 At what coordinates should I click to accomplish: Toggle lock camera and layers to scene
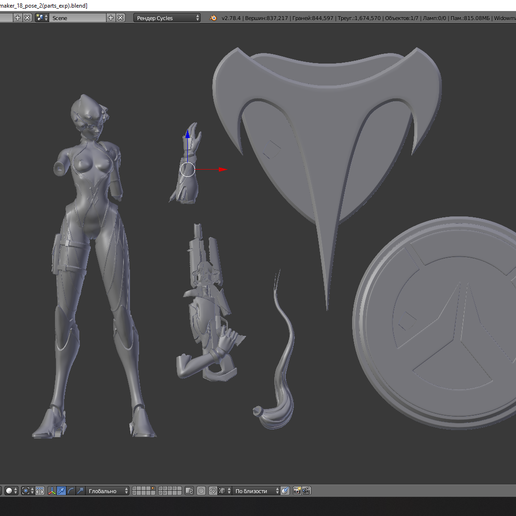pyautogui.click(x=189, y=491)
